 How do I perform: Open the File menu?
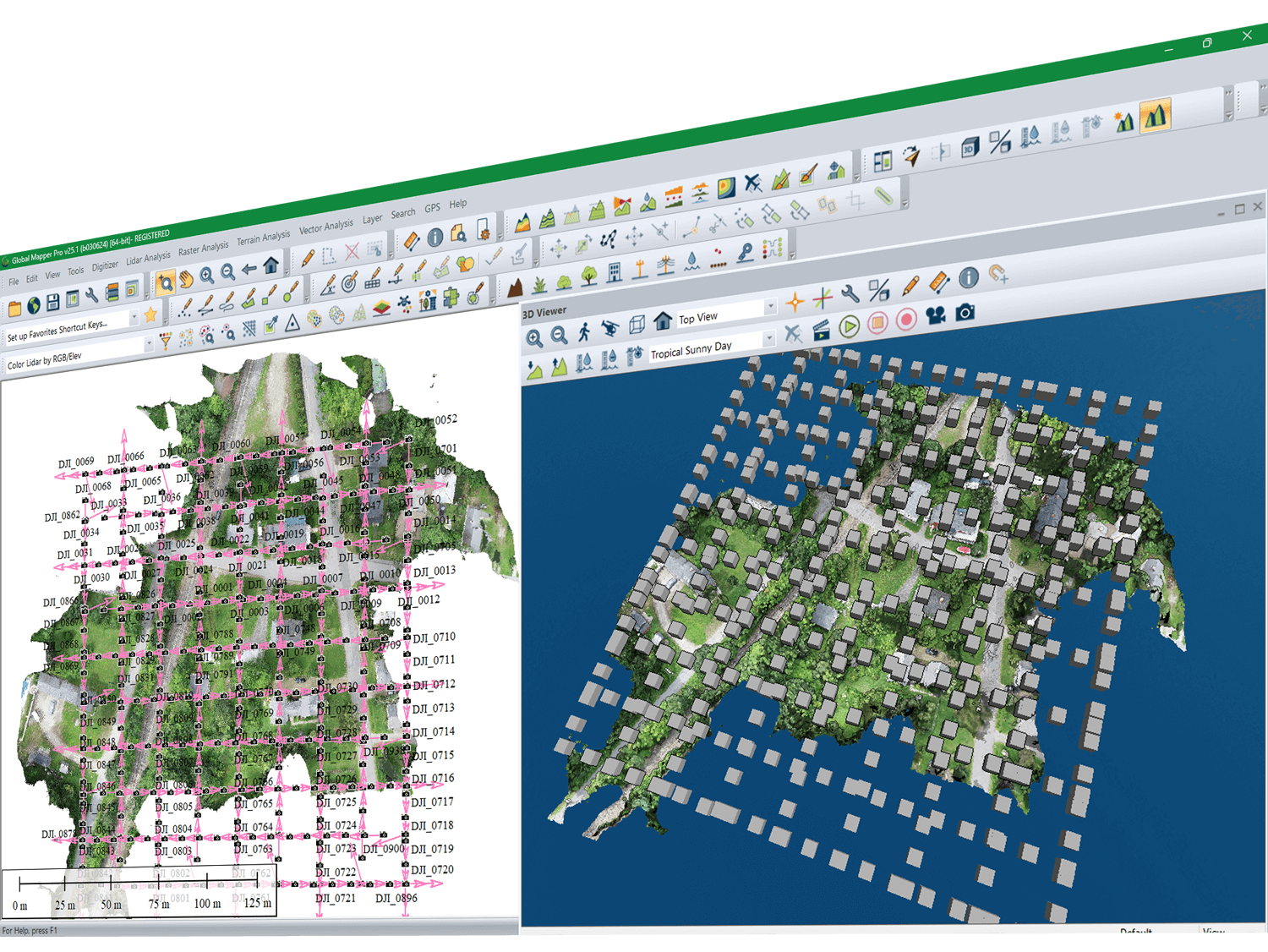(14, 282)
